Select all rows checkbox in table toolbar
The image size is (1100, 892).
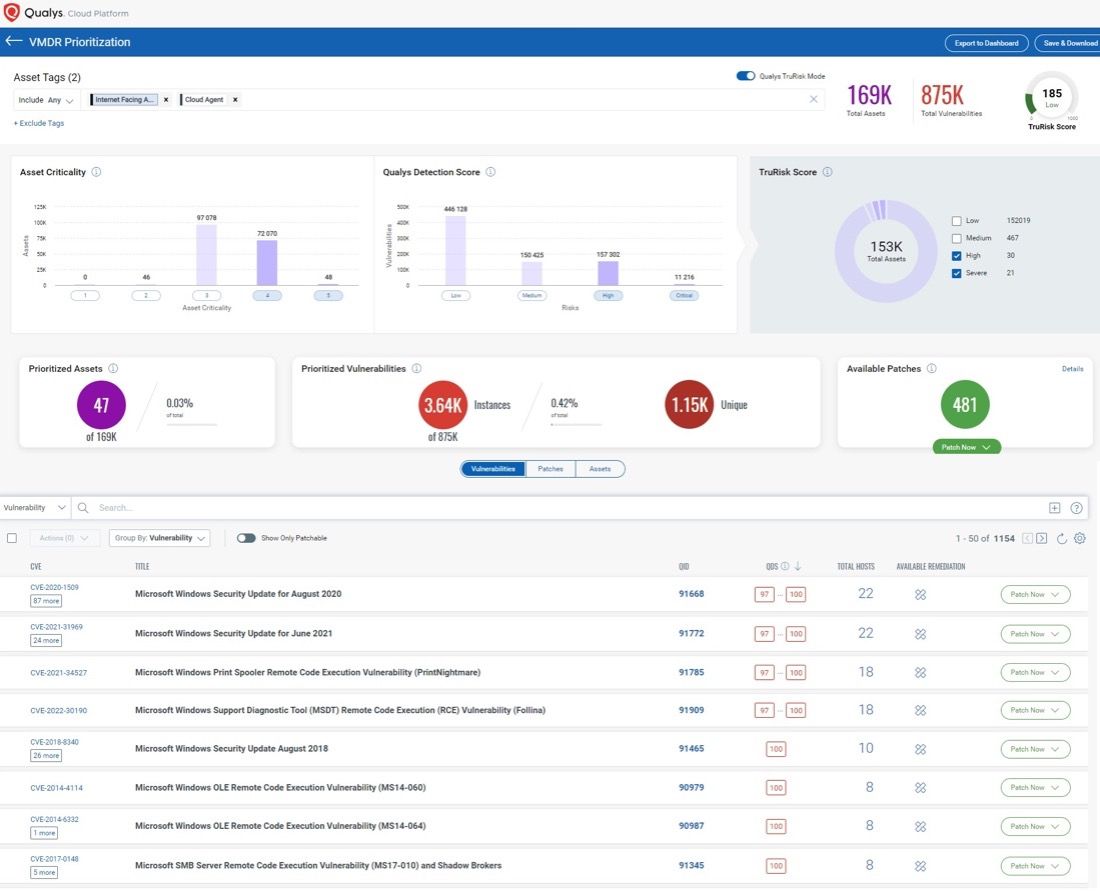pyautogui.click(x=12, y=539)
